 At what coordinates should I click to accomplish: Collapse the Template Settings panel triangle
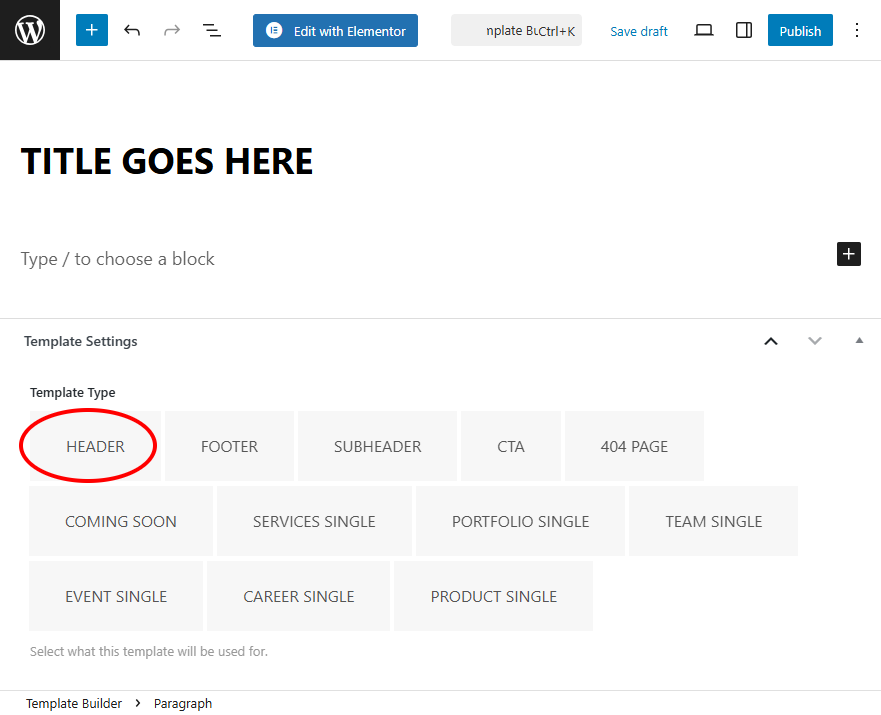pyautogui.click(x=859, y=341)
